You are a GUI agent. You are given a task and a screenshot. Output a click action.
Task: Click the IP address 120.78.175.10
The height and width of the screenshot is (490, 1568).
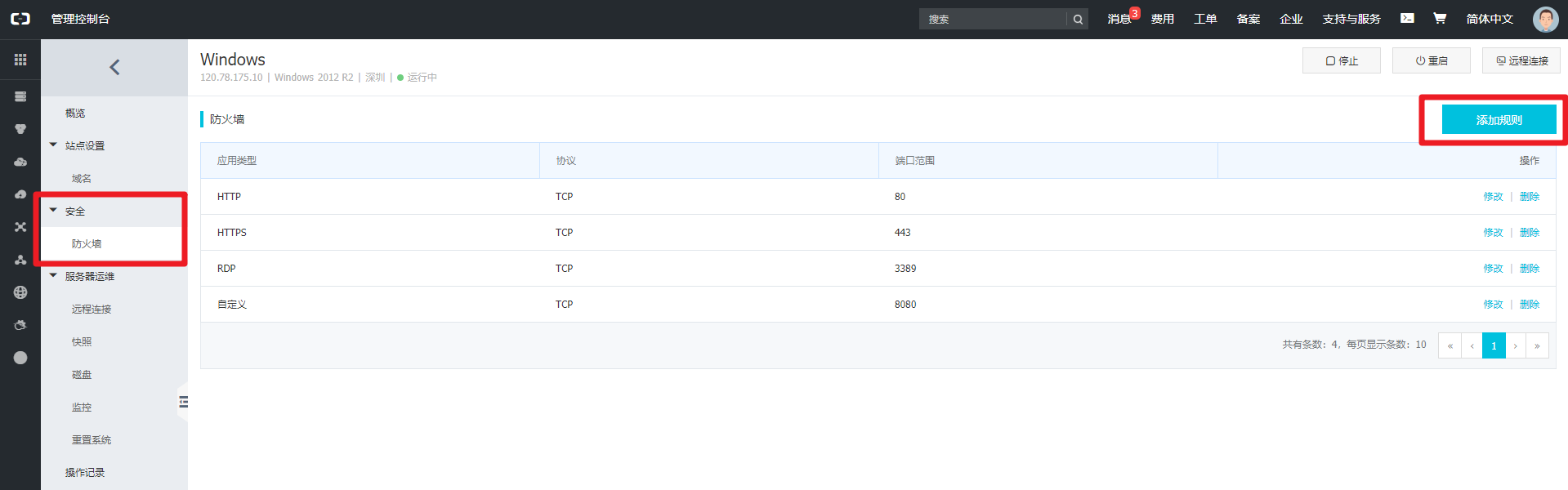[x=231, y=78]
